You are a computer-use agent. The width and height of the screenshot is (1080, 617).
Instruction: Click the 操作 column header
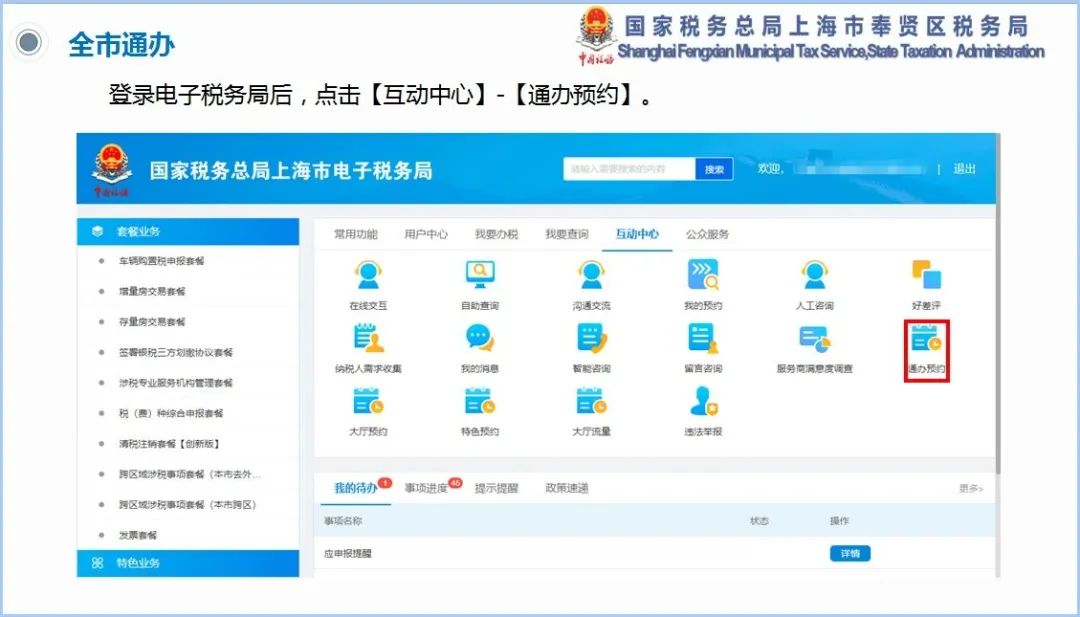(x=840, y=521)
